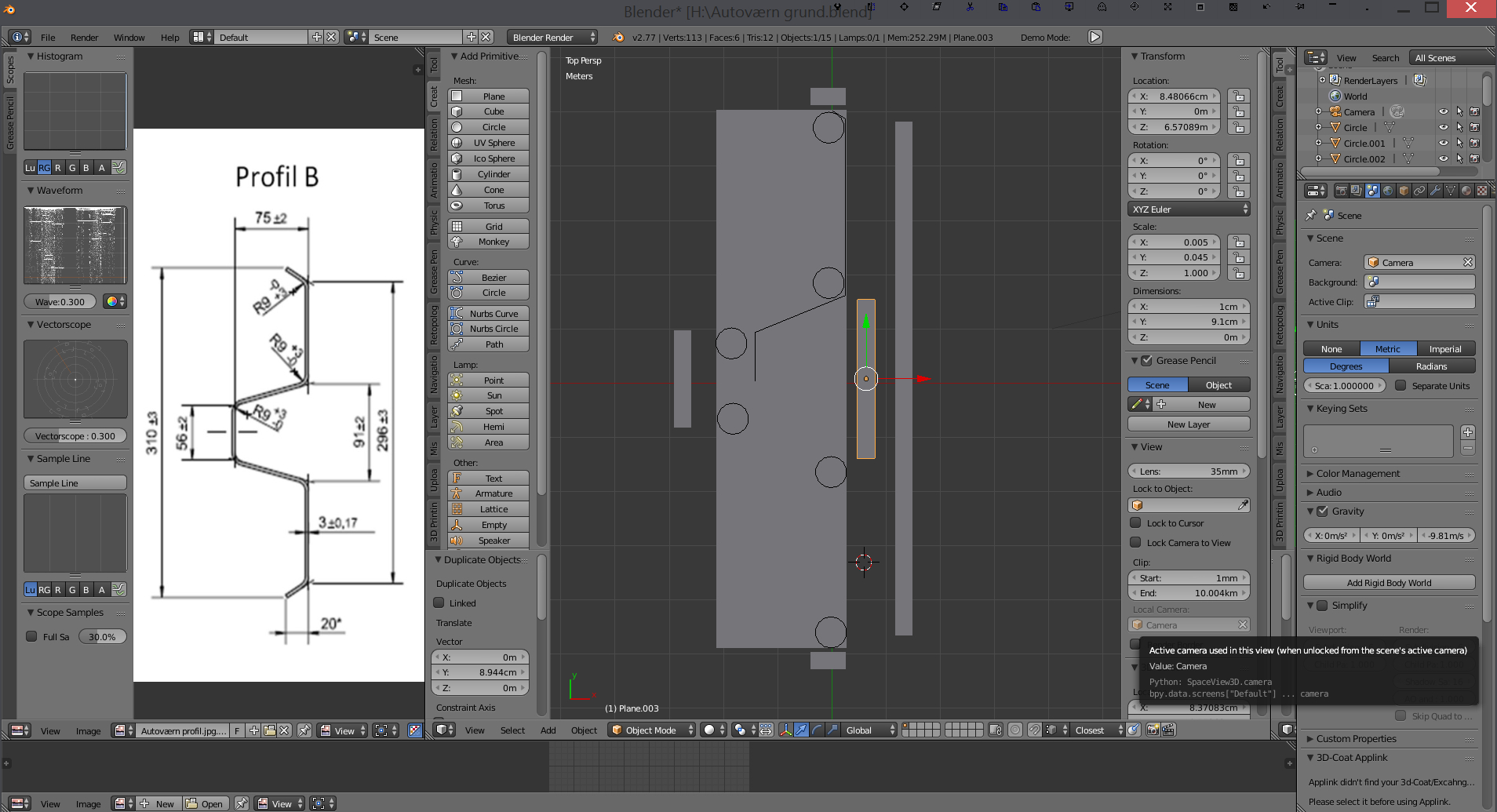Expand the Custom Properties panel
The width and height of the screenshot is (1497, 812).
coord(1356,738)
